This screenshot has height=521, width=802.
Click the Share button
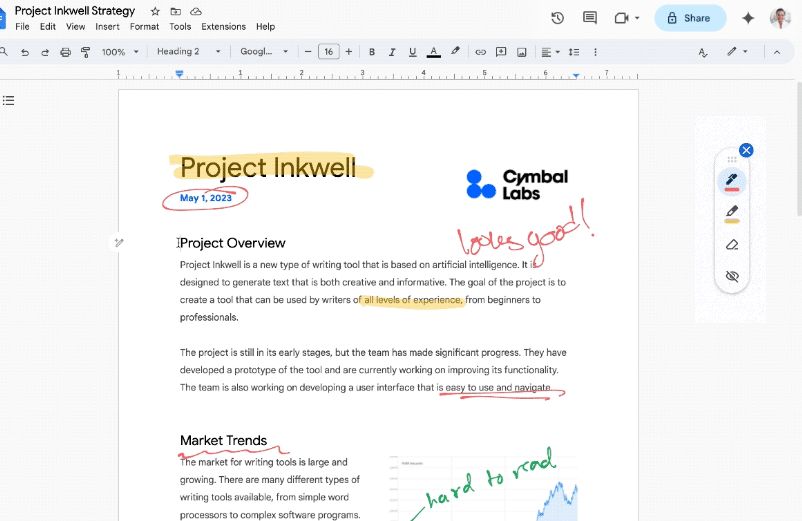(689, 18)
